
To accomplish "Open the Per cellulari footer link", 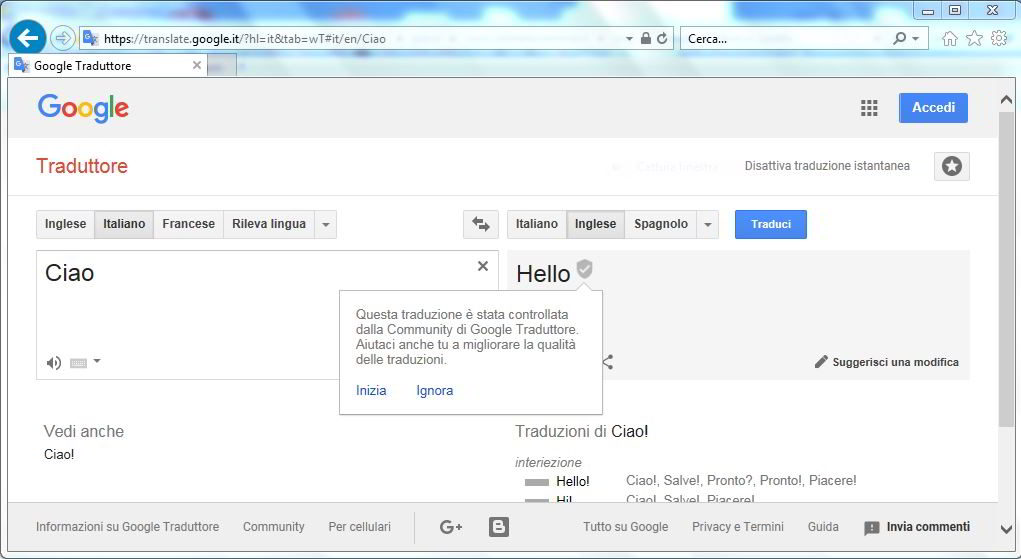I will coord(359,526).
